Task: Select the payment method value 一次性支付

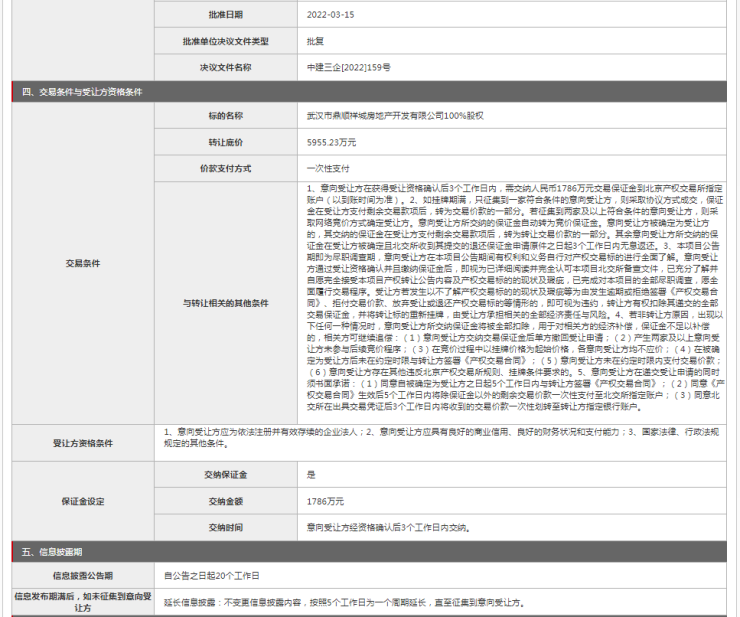Action: (x=328, y=168)
